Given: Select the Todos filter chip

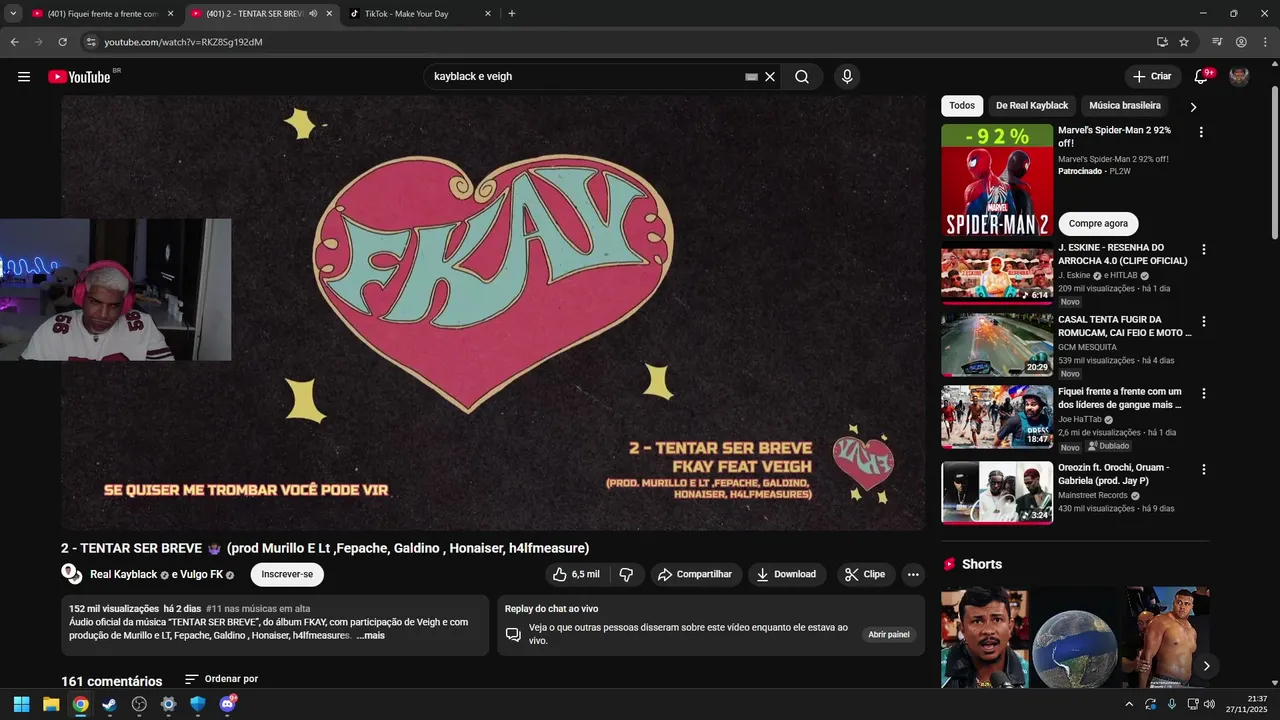Looking at the screenshot, I should pos(962,105).
